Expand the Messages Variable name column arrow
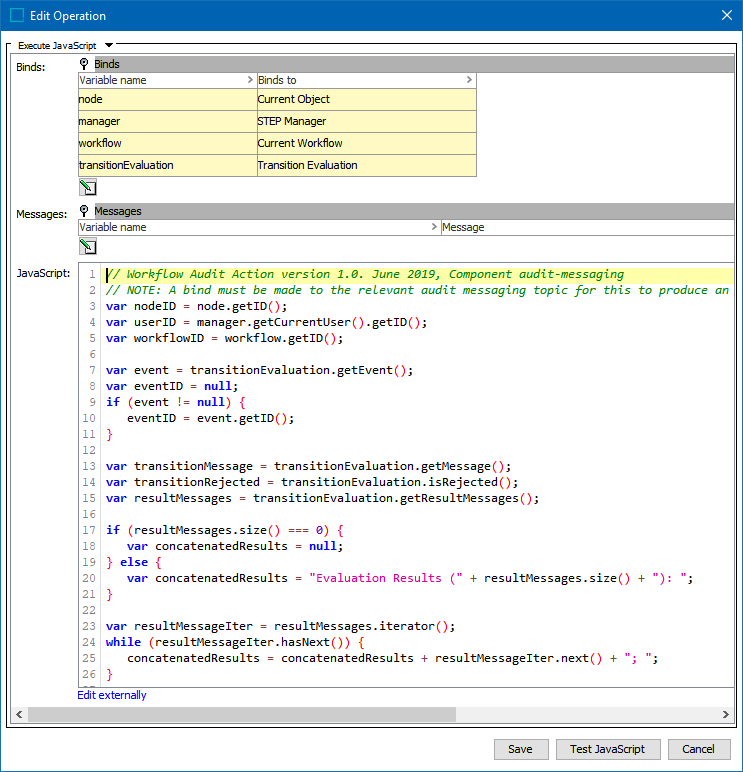 pyautogui.click(x=434, y=227)
